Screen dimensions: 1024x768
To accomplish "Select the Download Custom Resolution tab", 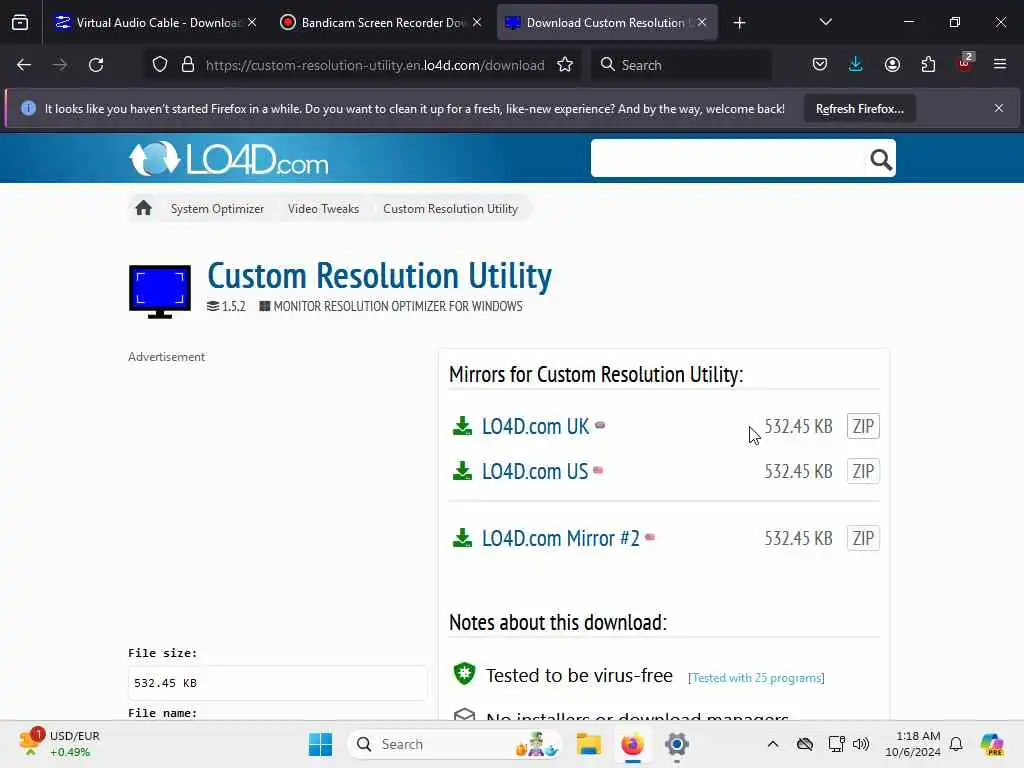I will coord(607,23).
